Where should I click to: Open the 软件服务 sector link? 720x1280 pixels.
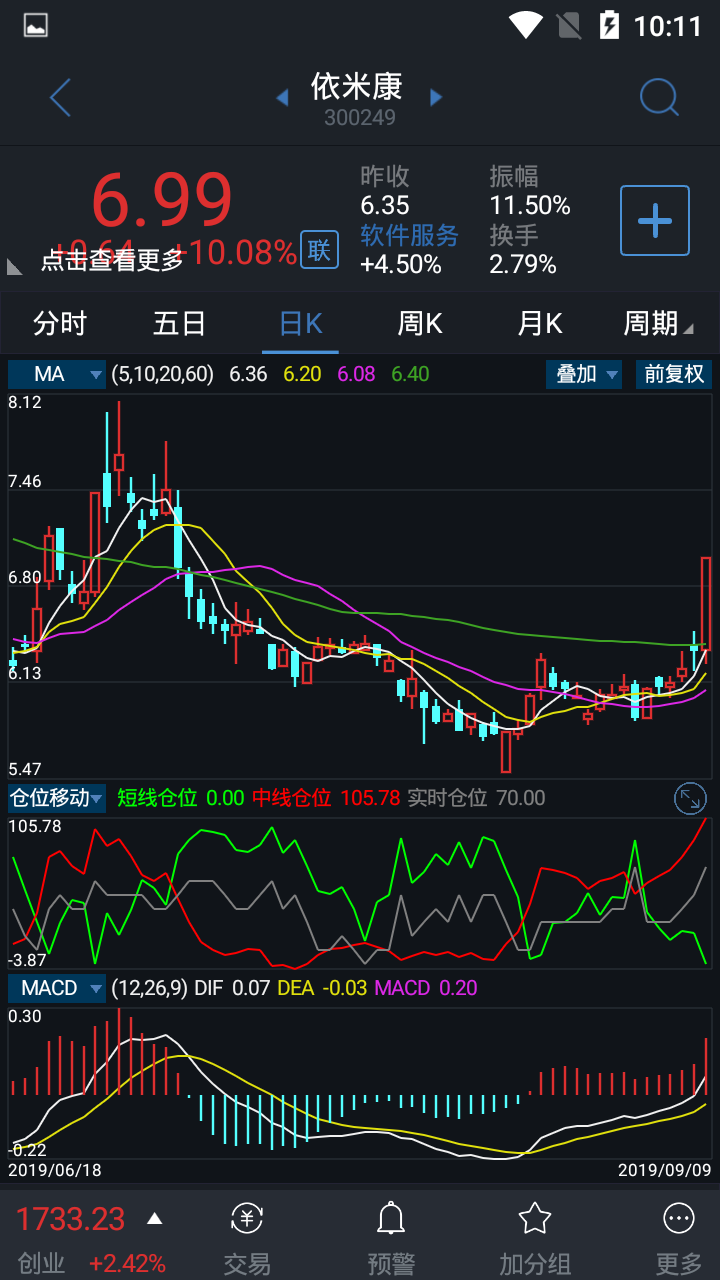tap(409, 235)
